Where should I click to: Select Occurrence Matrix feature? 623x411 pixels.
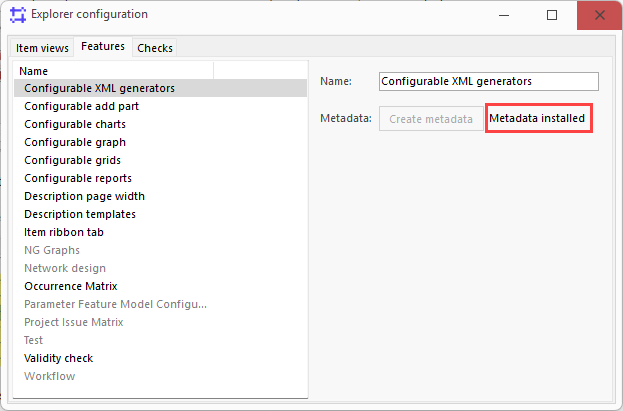[x=161, y=286]
